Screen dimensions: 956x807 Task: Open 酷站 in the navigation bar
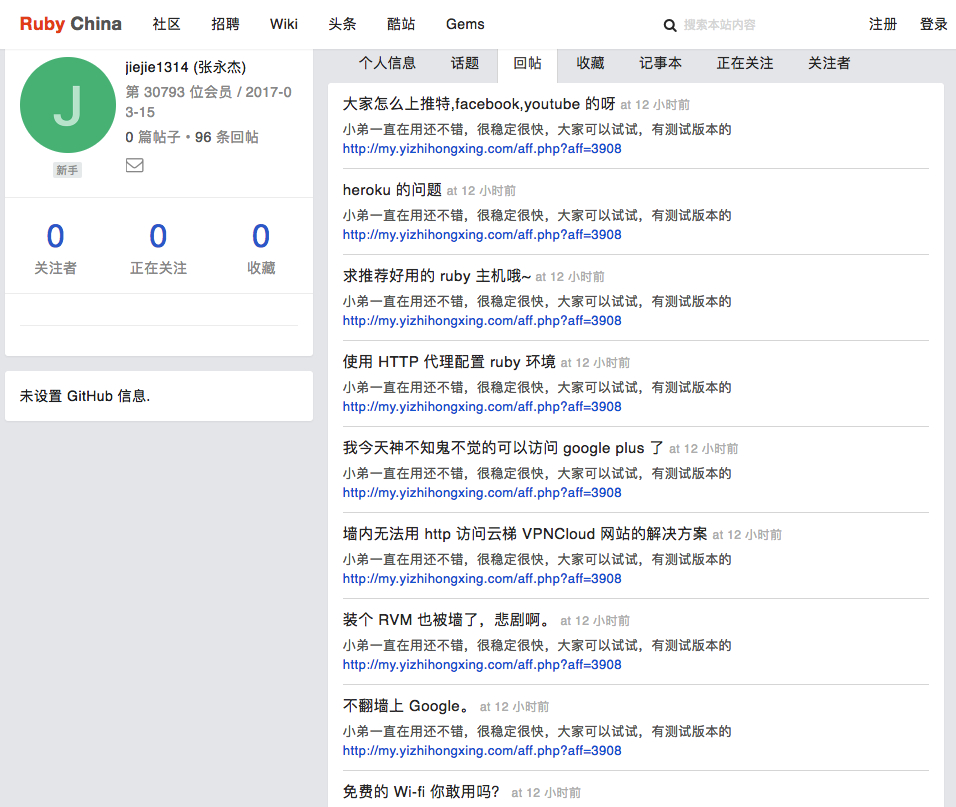(x=401, y=24)
